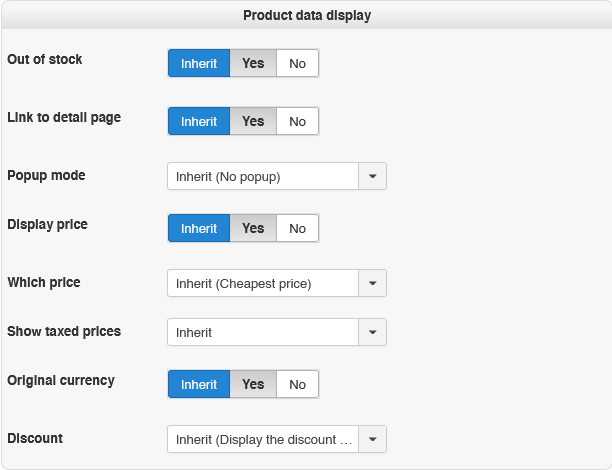Set Out of stock to Yes
Screen dimensions: 612x470
(253, 63)
